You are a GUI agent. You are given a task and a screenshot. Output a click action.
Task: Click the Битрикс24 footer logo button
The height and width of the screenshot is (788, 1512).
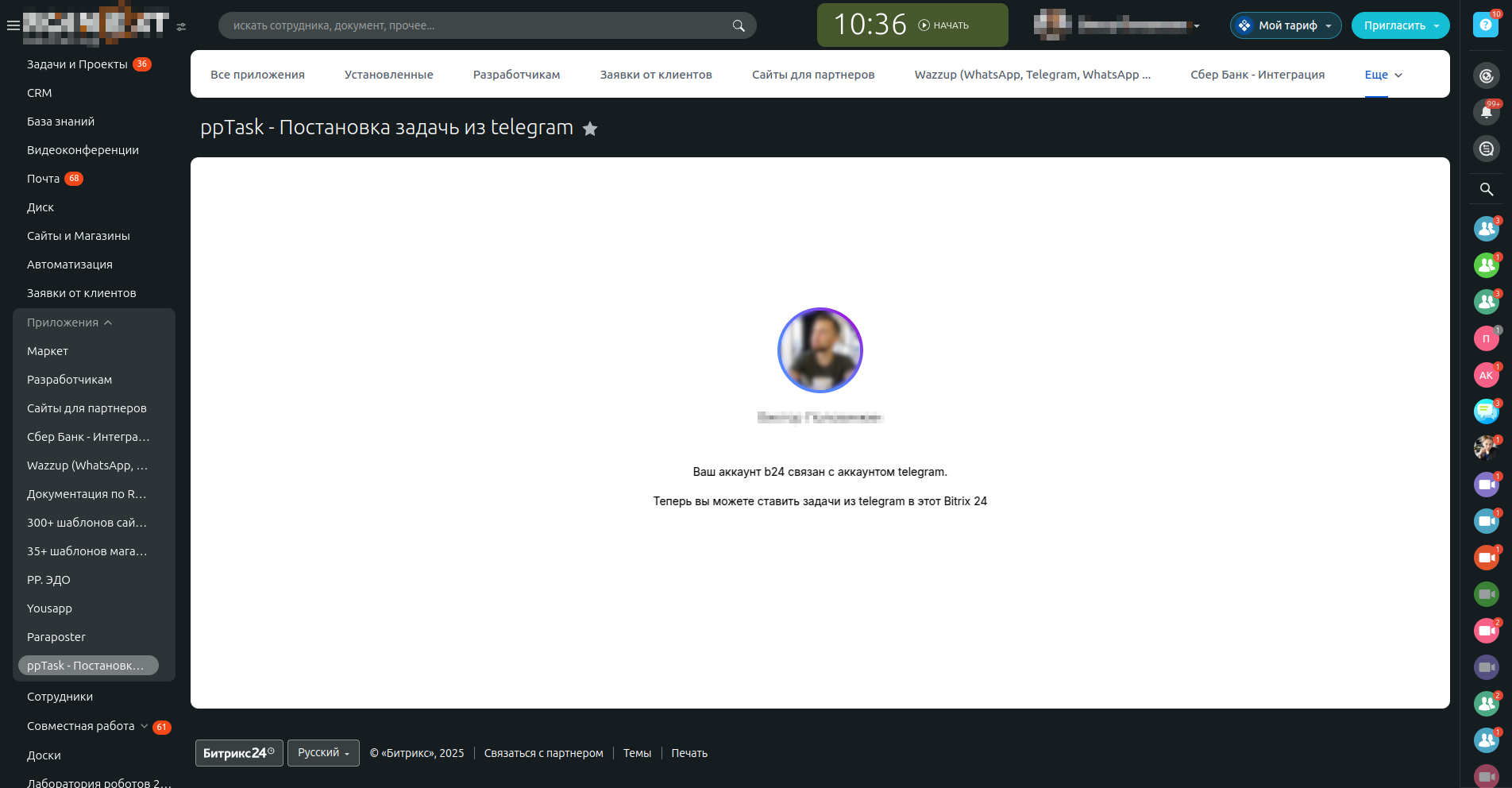point(239,753)
